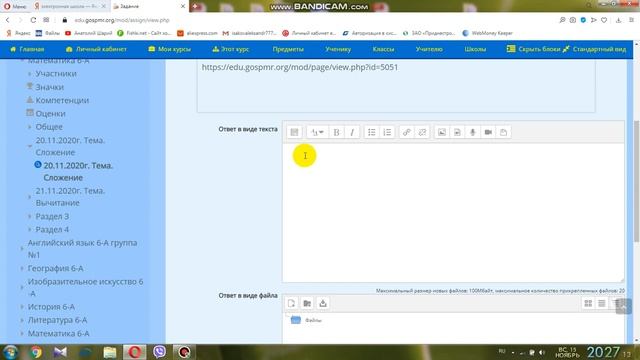This screenshot has width=640, height=360.
Task: Click the browser back arrow
Action: [7, 20]
